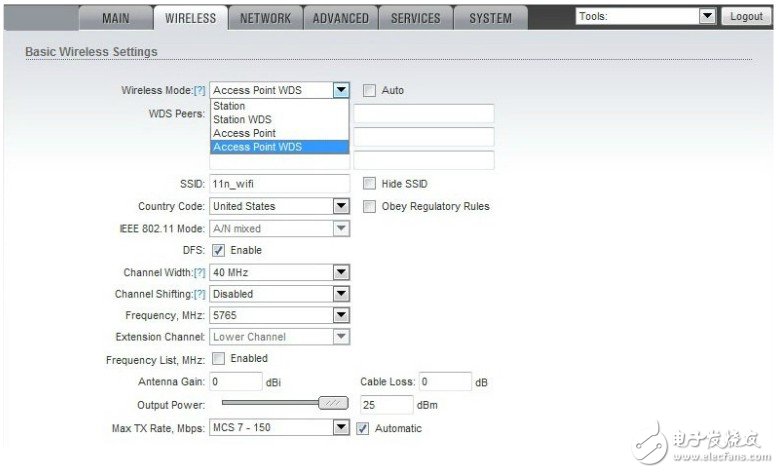The height and width of the screenshot is (473, 779).
Task: Toggle the Hide SSID checkbox
Action: coord(369,184)
